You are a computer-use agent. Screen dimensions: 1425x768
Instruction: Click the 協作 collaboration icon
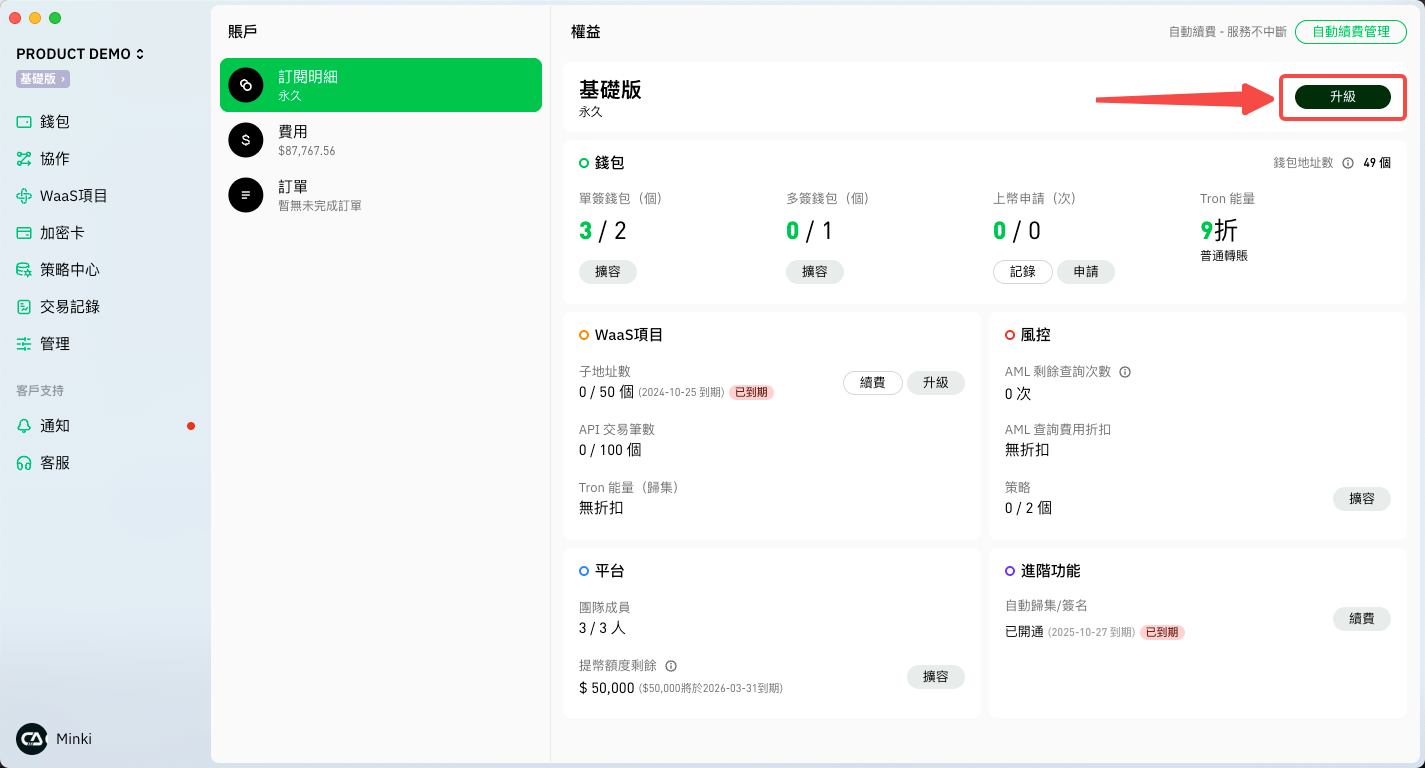click(24, 159)
